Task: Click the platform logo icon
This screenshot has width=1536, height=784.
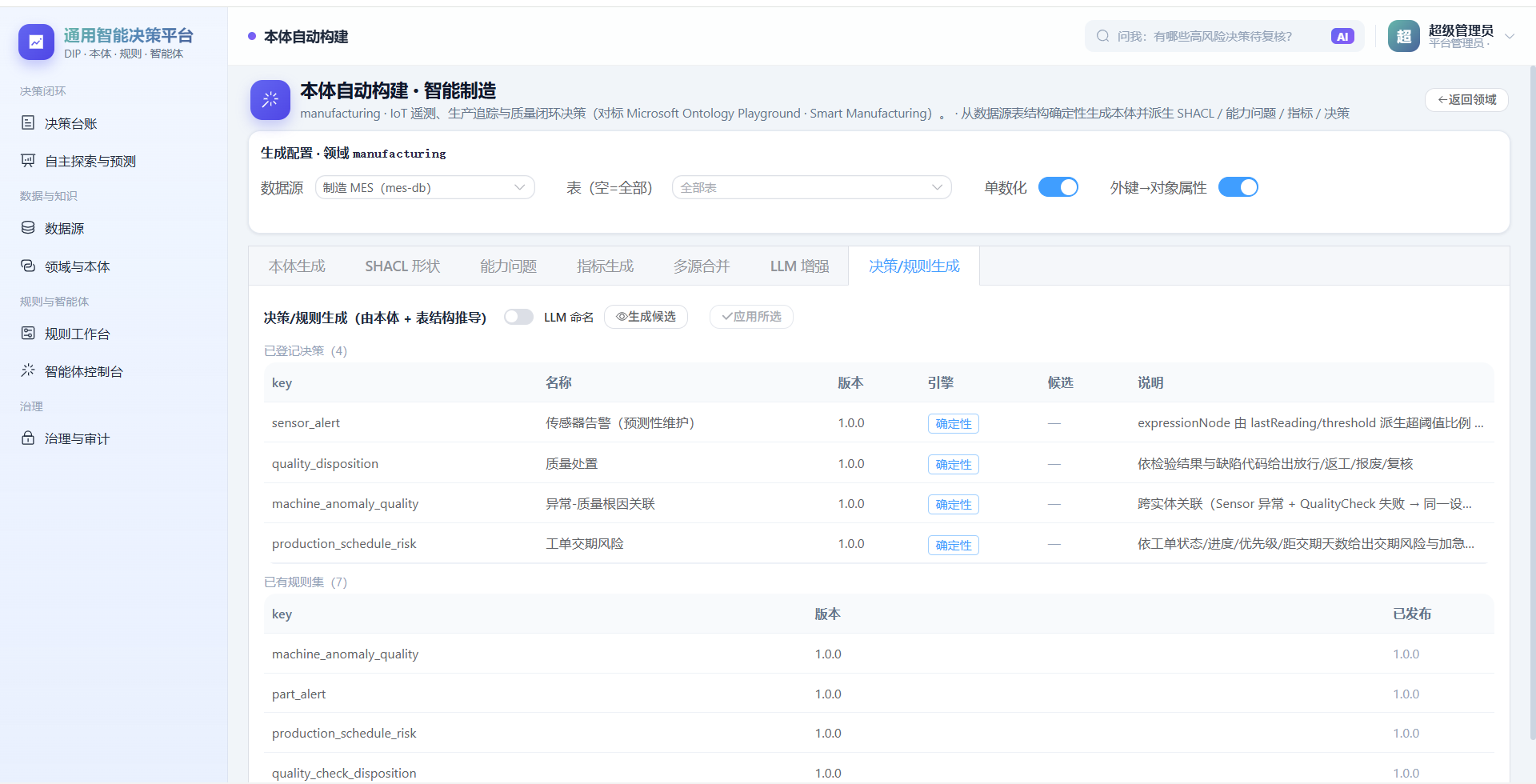Action: point(36,42)
